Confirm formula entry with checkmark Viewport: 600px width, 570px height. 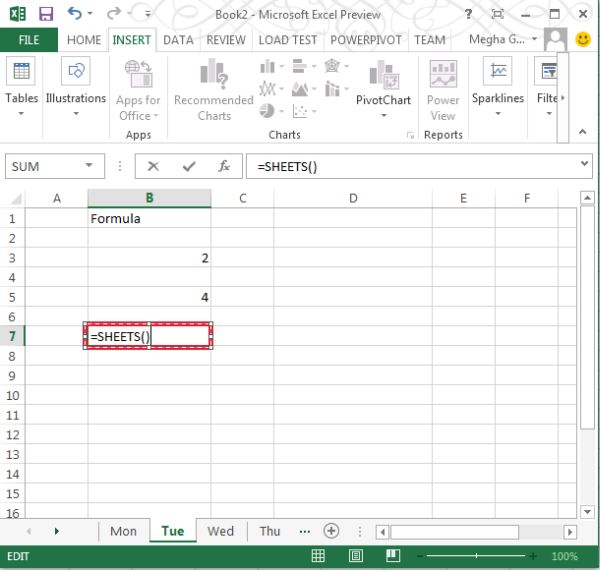(x=189, y=166)
